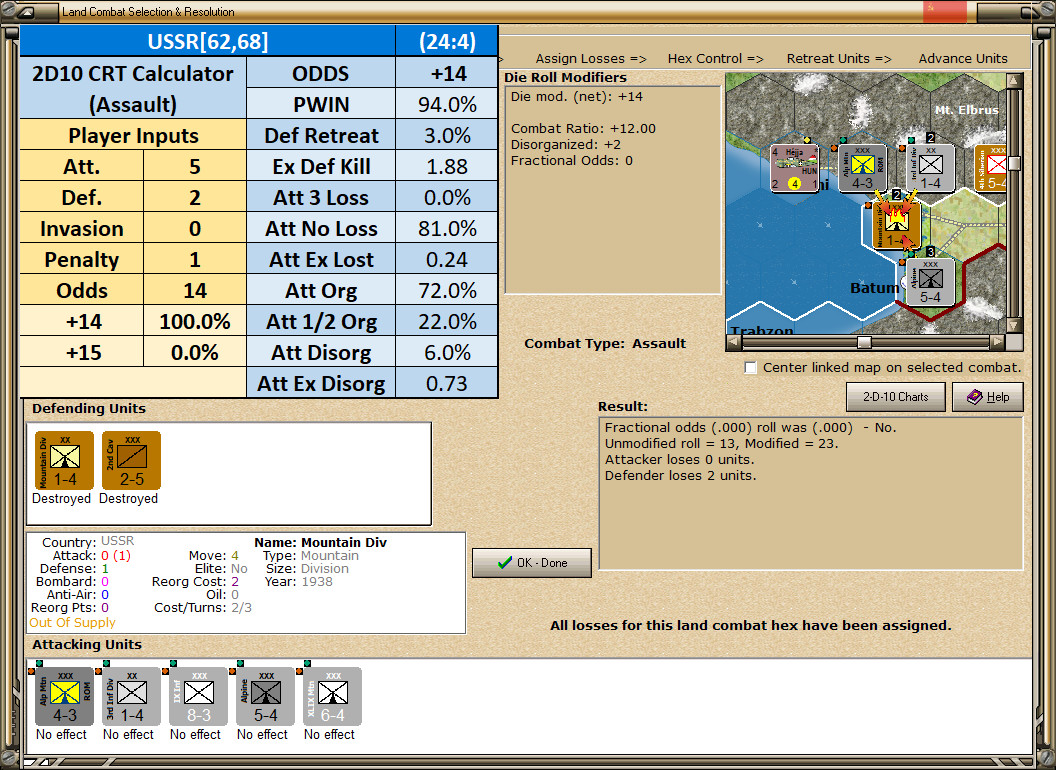Viewport: 1056px width, 770px height.
Task: Click the gray 1-4 infantry counter on the map
Action: click(930, 168)
